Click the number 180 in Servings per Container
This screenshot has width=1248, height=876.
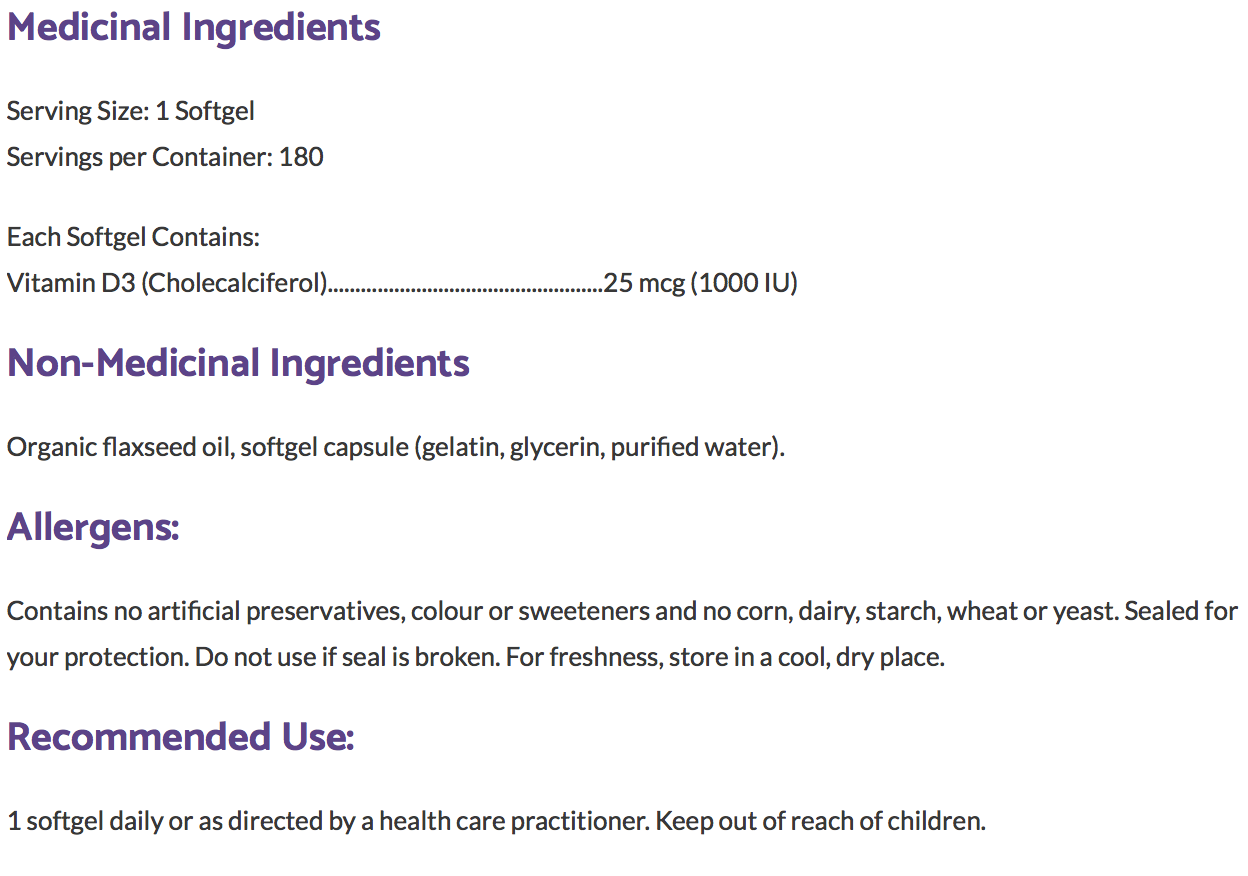coord(301,157)
